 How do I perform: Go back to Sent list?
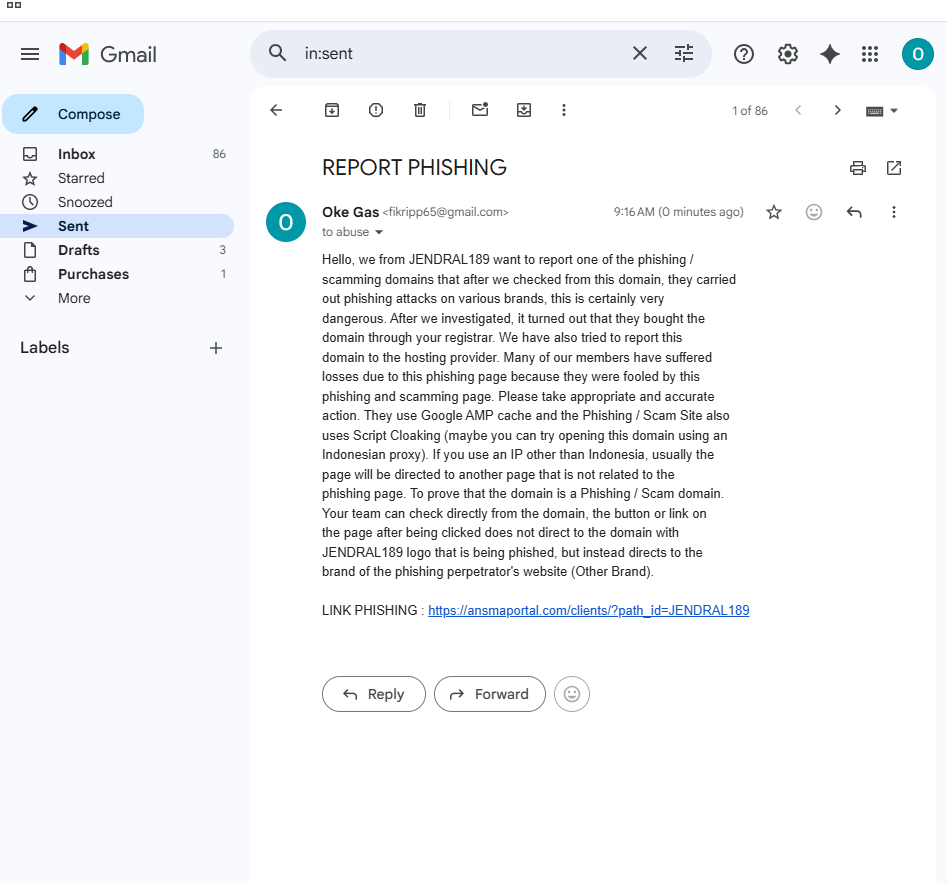pos(276,110)
